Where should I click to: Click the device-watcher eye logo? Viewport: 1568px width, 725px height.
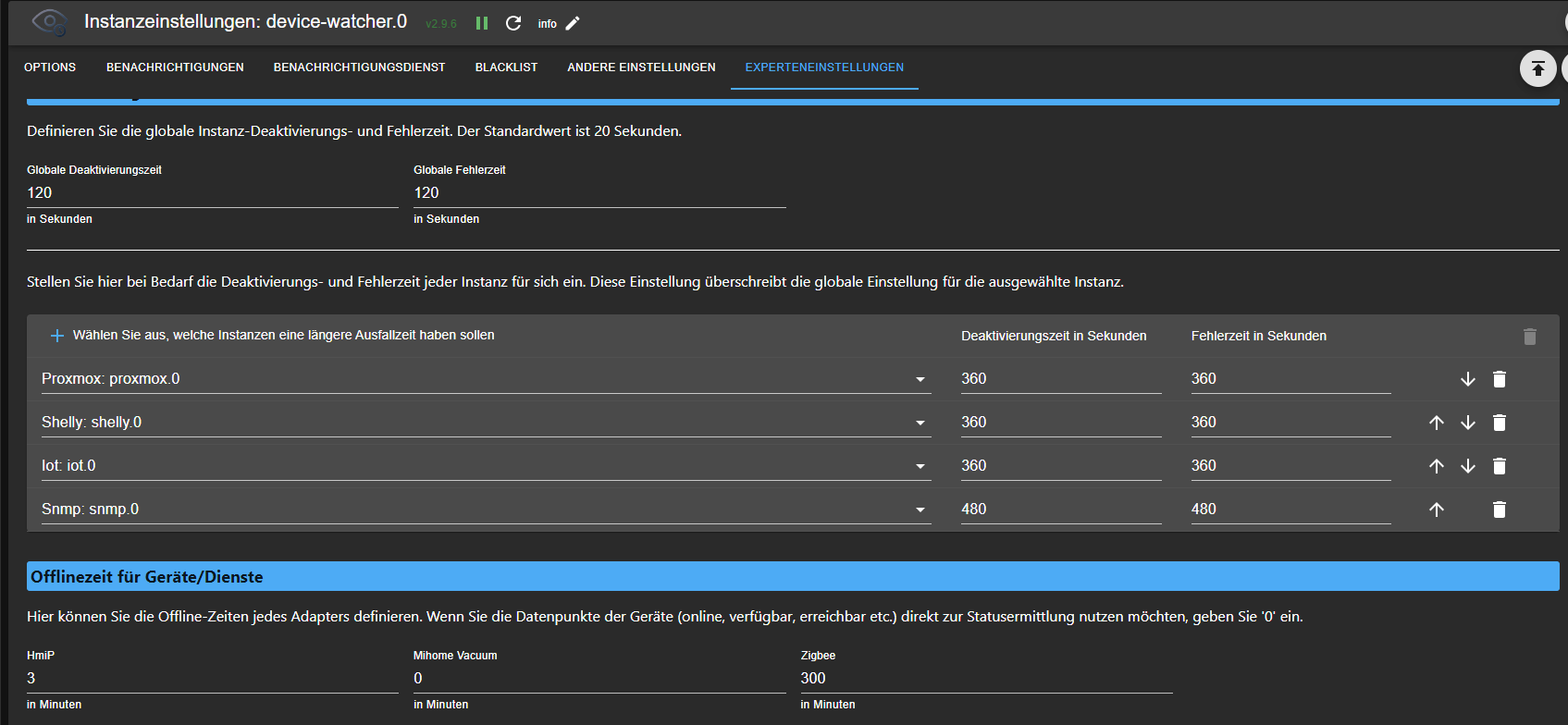click(x=48, y=22)
